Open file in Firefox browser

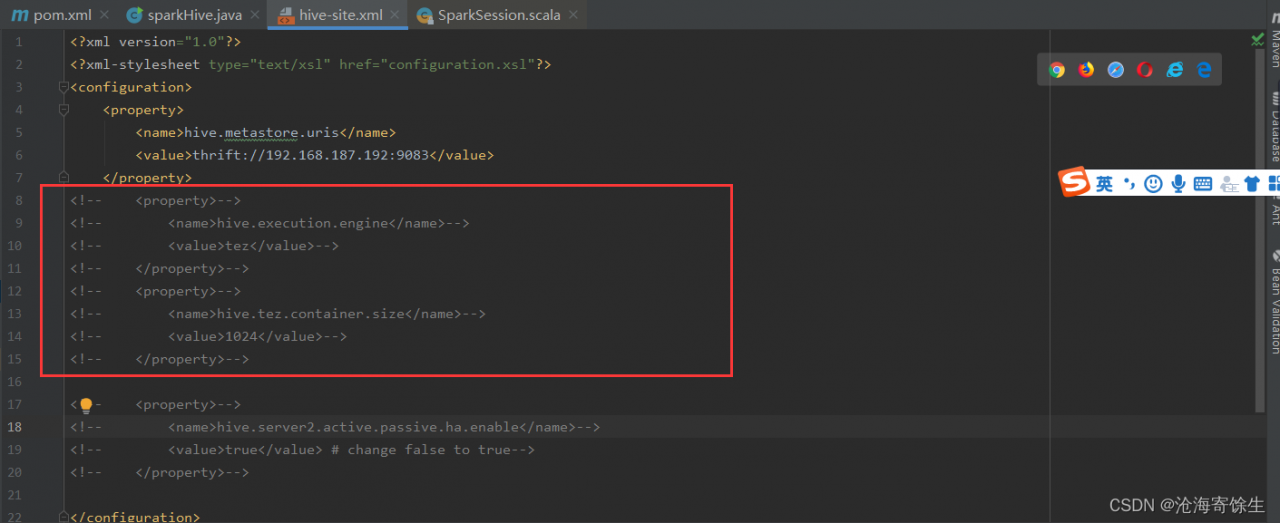(1086, 70)
